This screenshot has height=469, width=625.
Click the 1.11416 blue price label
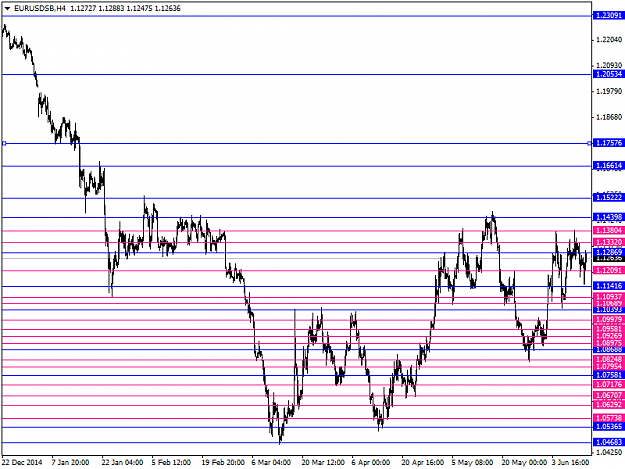click(608, 286)
